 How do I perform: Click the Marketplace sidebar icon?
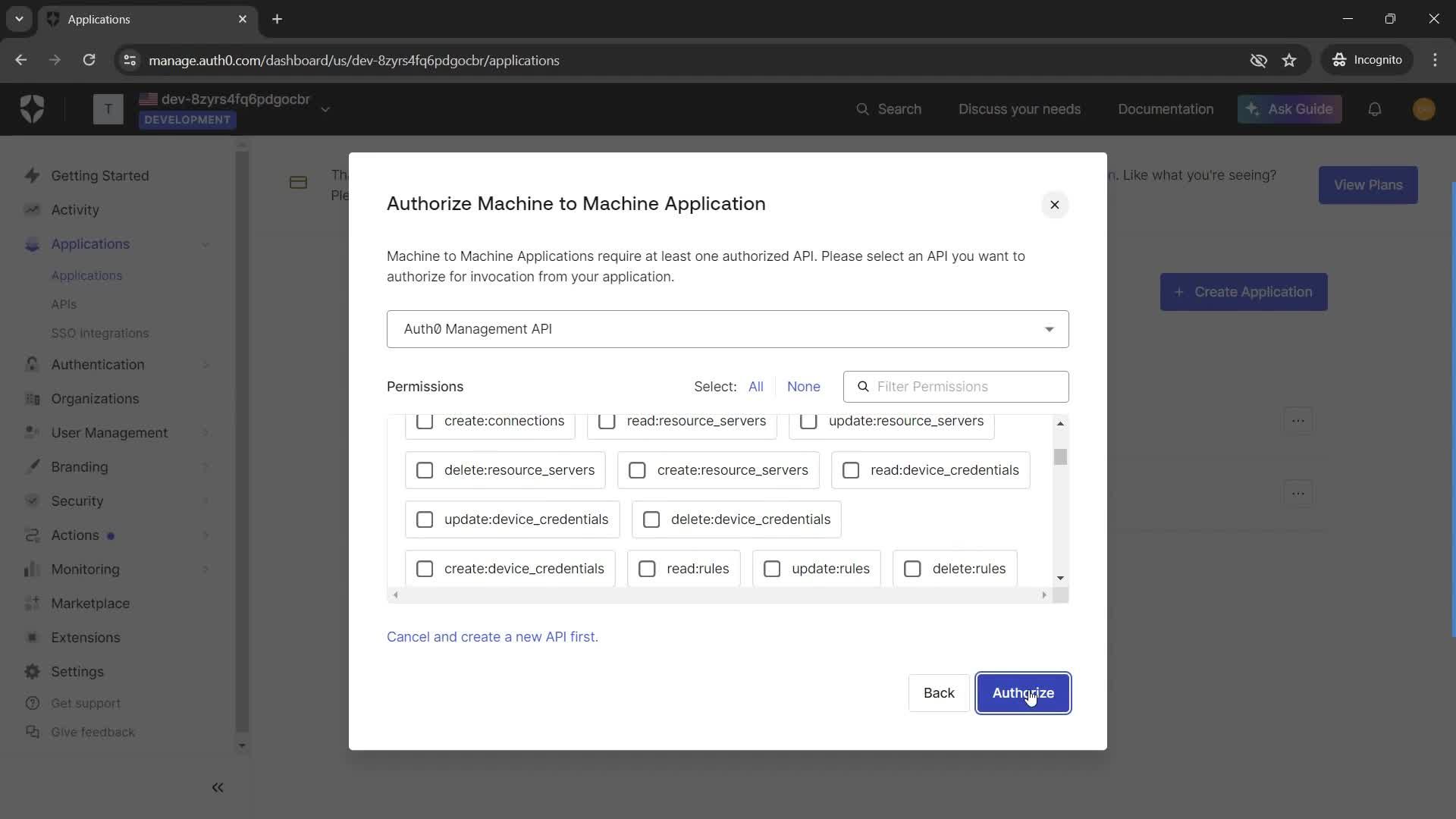coord(32,604)
